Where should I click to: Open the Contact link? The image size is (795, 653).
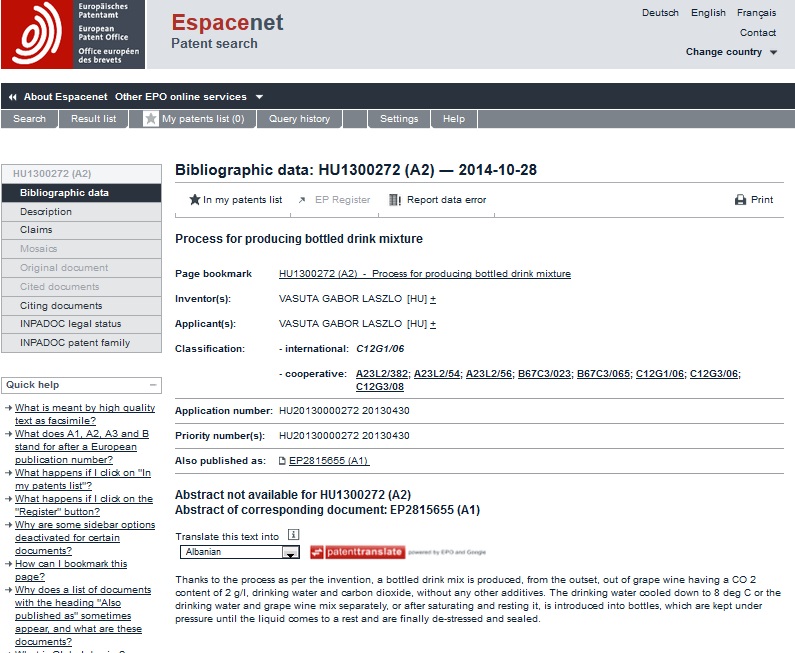(x=758, y=32)
